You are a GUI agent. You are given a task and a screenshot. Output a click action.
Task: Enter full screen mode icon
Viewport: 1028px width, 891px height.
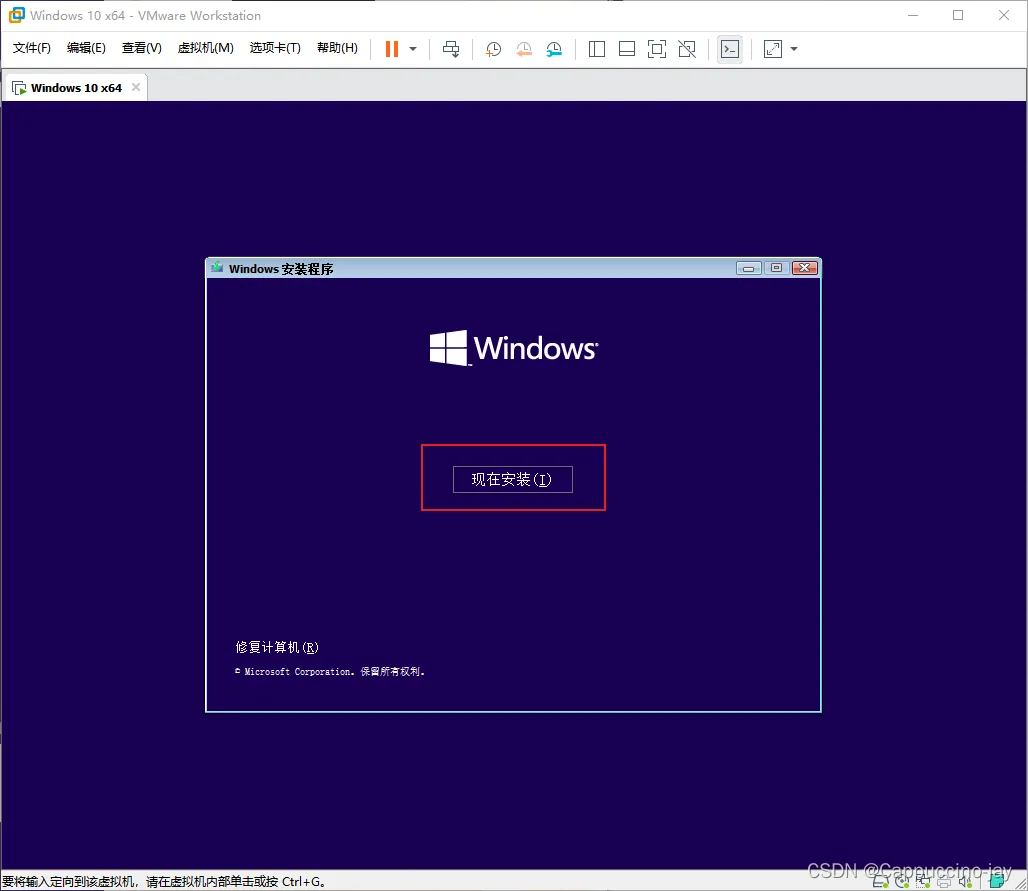[x=657, y=49]
